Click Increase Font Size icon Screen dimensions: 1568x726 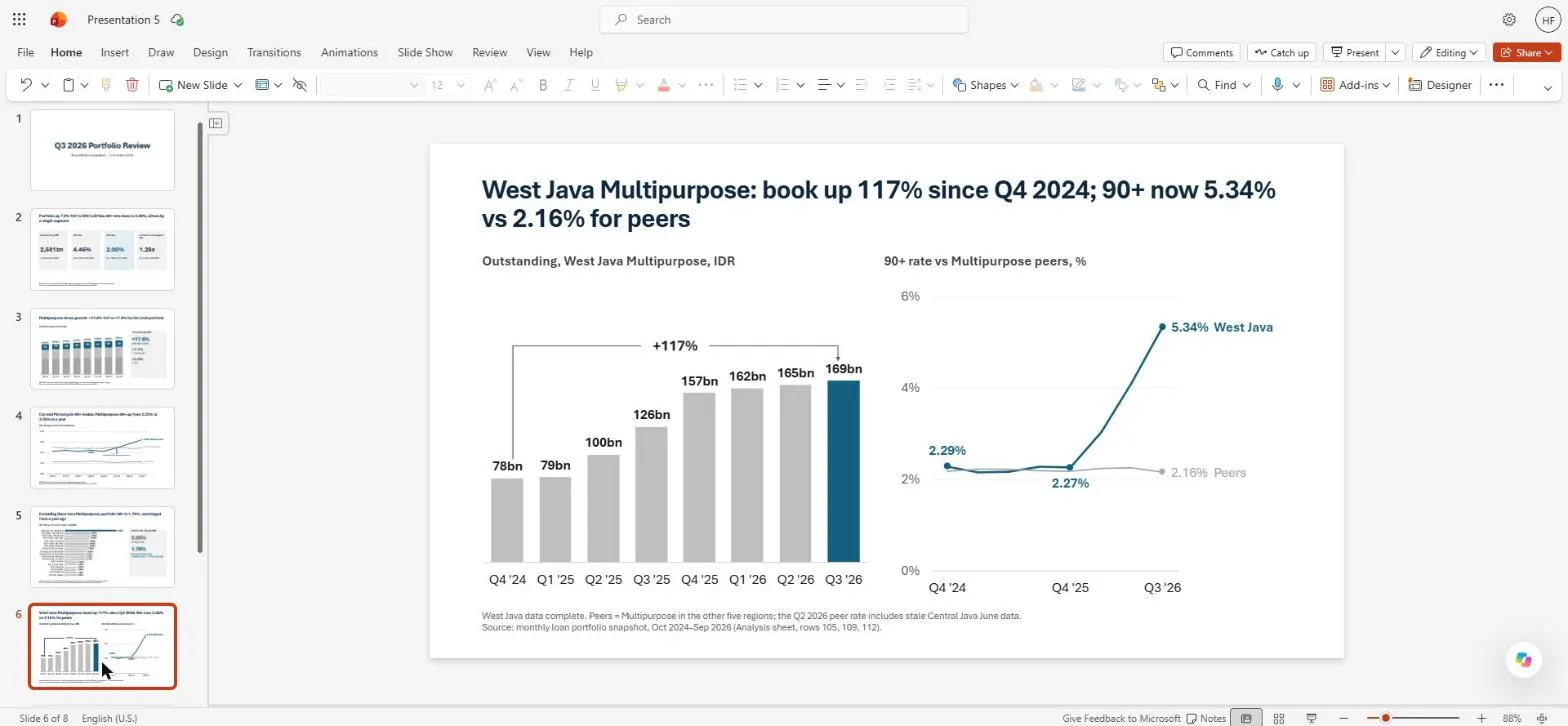tap(490, 85)
